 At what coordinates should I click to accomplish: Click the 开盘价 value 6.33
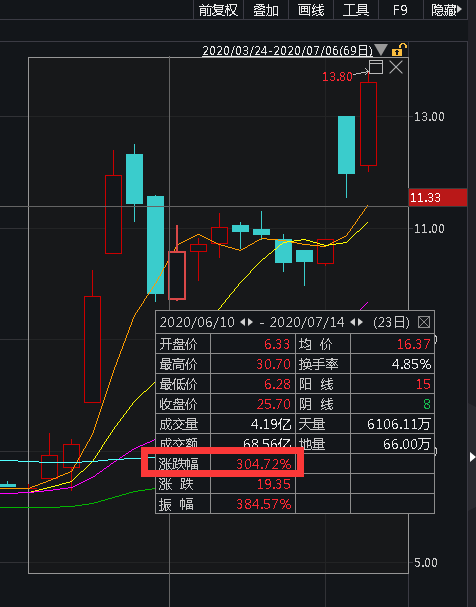[277, 344]
